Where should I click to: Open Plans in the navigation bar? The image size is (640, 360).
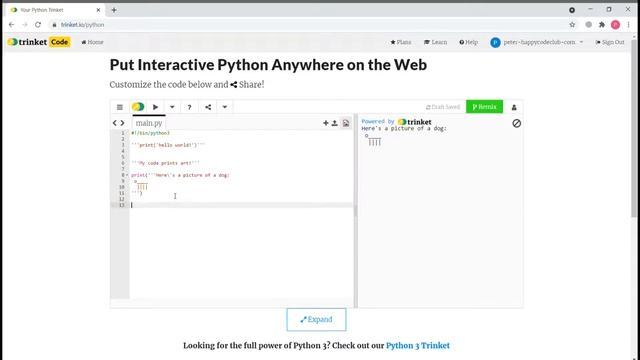[x=401, y=42]
